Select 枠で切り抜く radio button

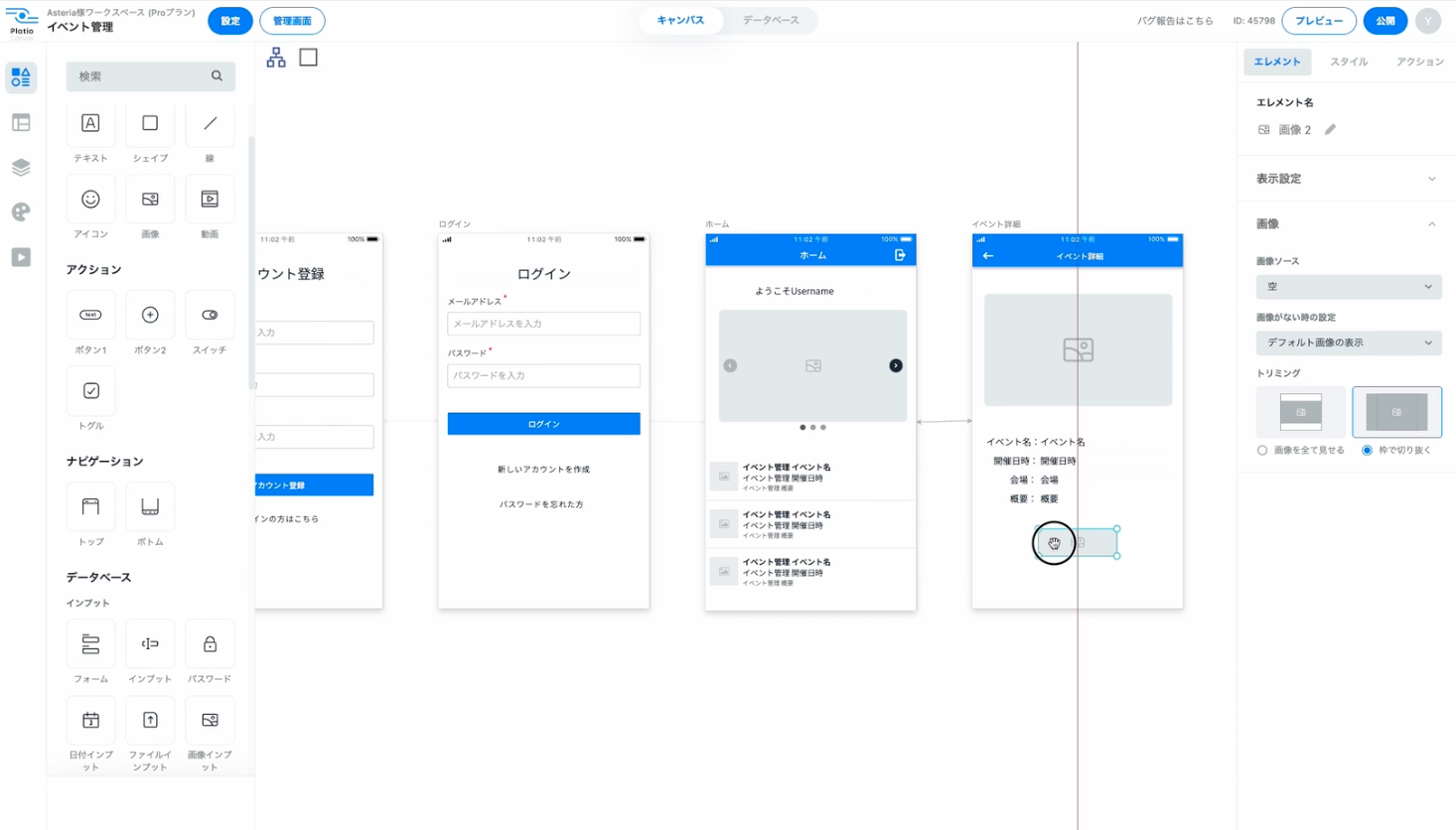1367,451
